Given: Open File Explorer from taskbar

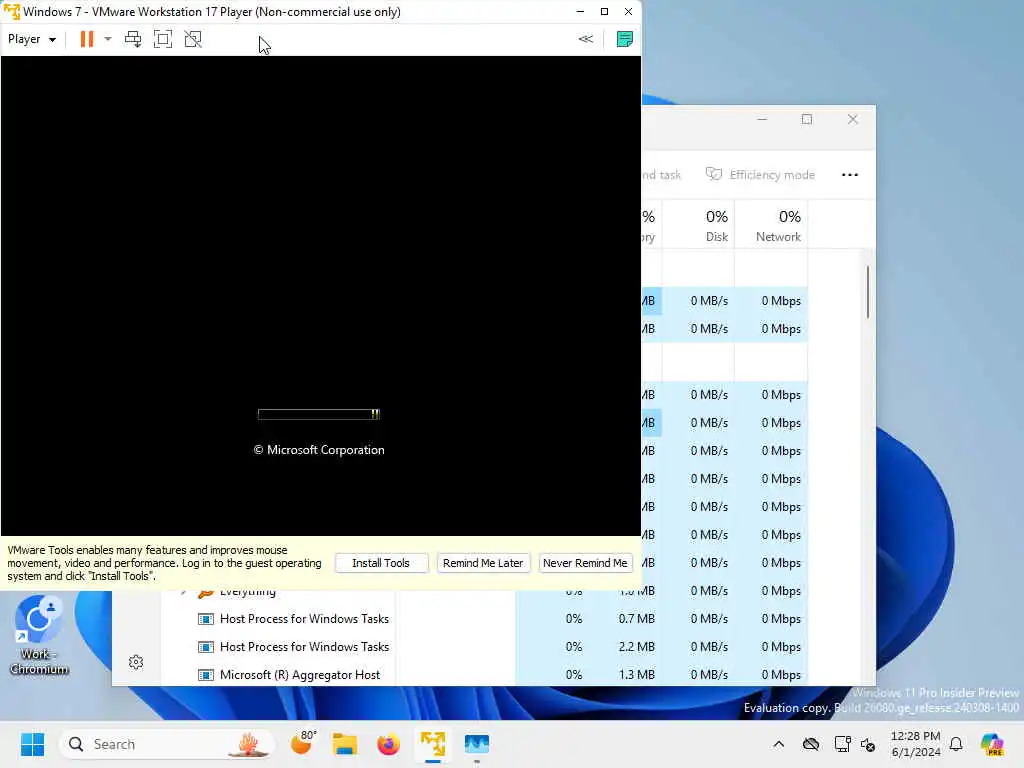Looking at the screenshot, I should 345,744.
